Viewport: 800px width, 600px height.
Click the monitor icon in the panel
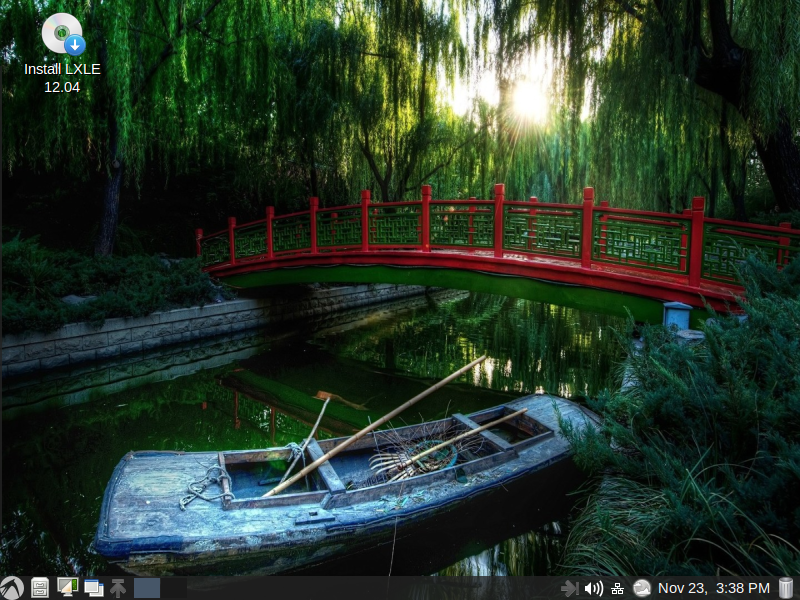[67, 588]
